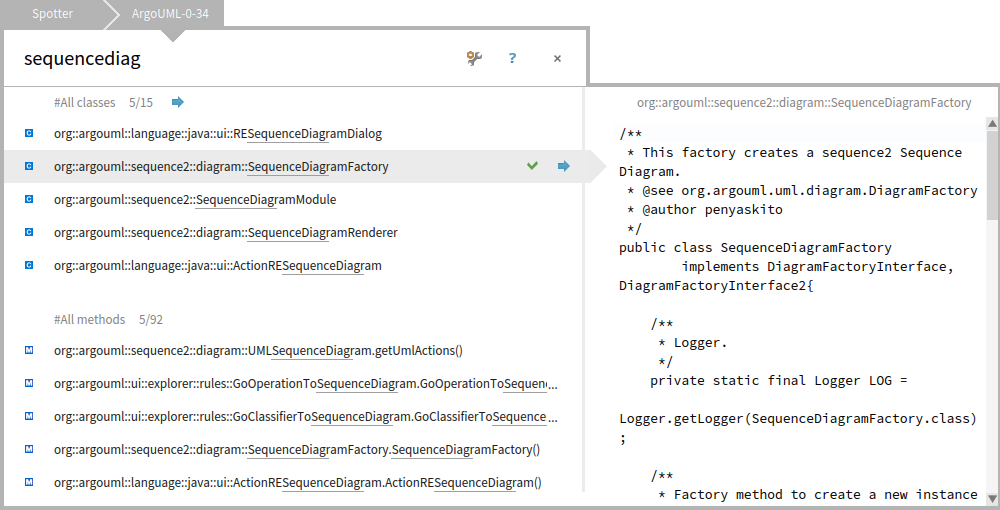Select ActionRESequenceDiagram class result
Screen dimensions: 1000x510
tap(293, 265)
